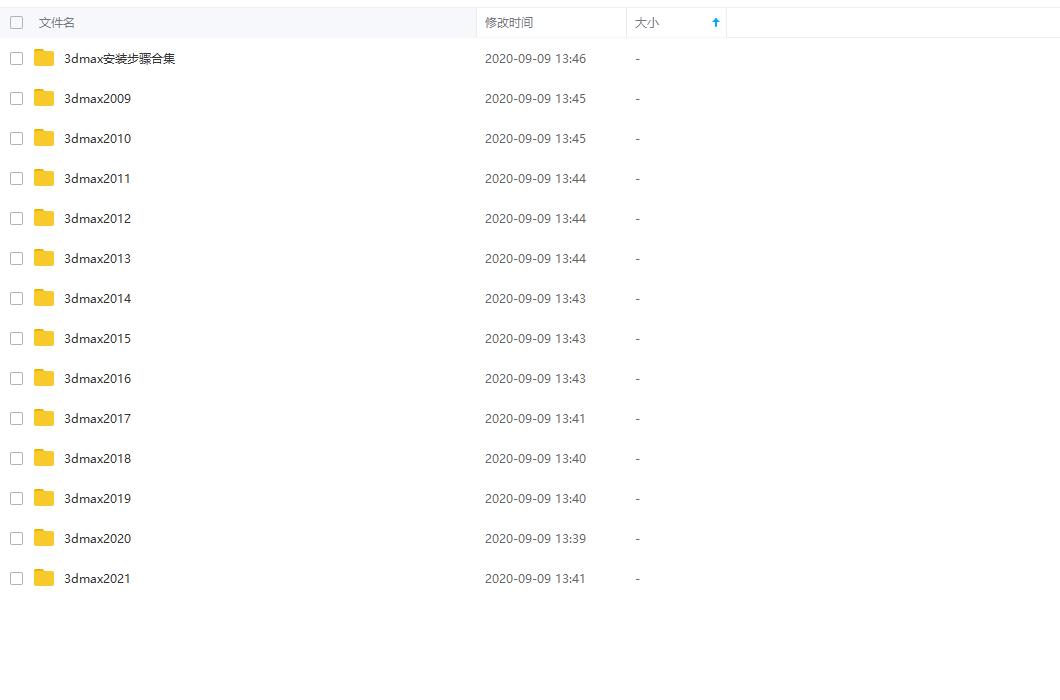Click the 3dmax2014 folder icon

click(x=44, y=298)
